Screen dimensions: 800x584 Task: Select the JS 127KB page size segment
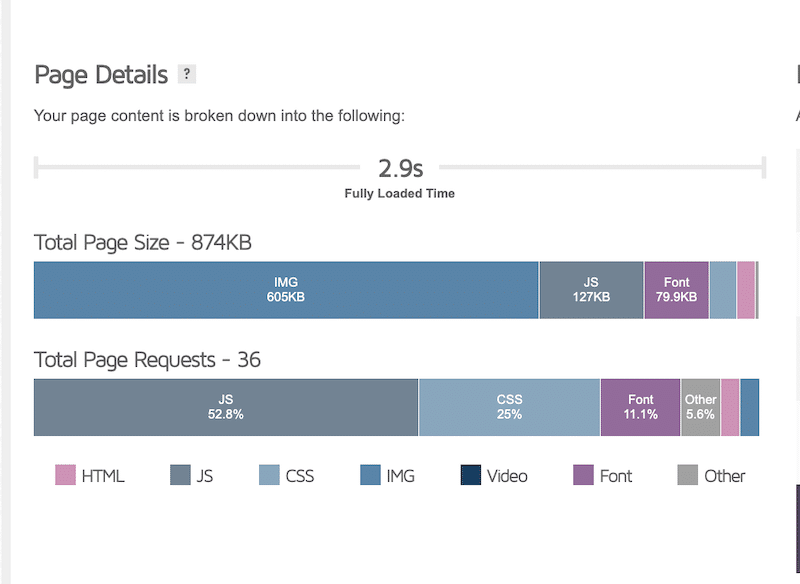point(591,290)
